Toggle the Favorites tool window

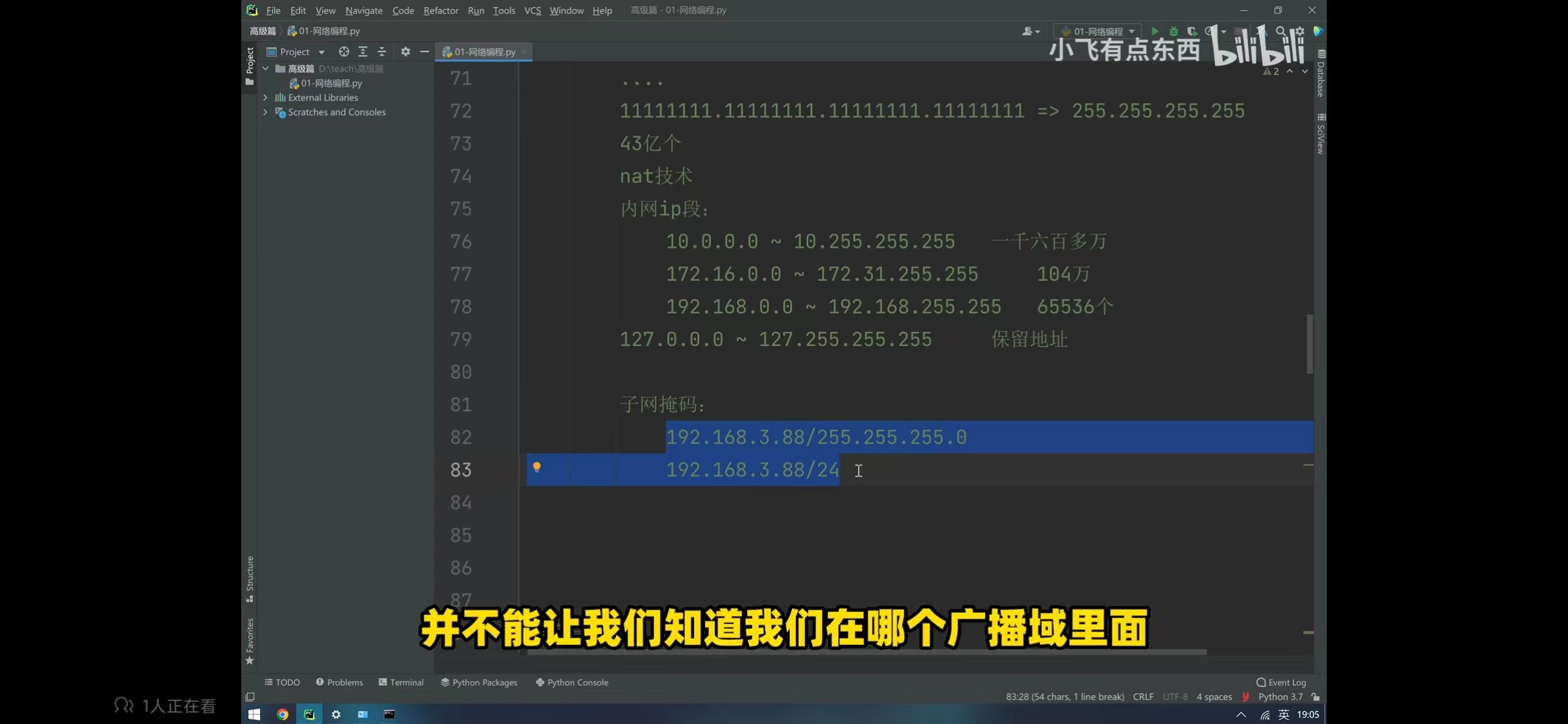pyautogui.click(x=250, y=640)
